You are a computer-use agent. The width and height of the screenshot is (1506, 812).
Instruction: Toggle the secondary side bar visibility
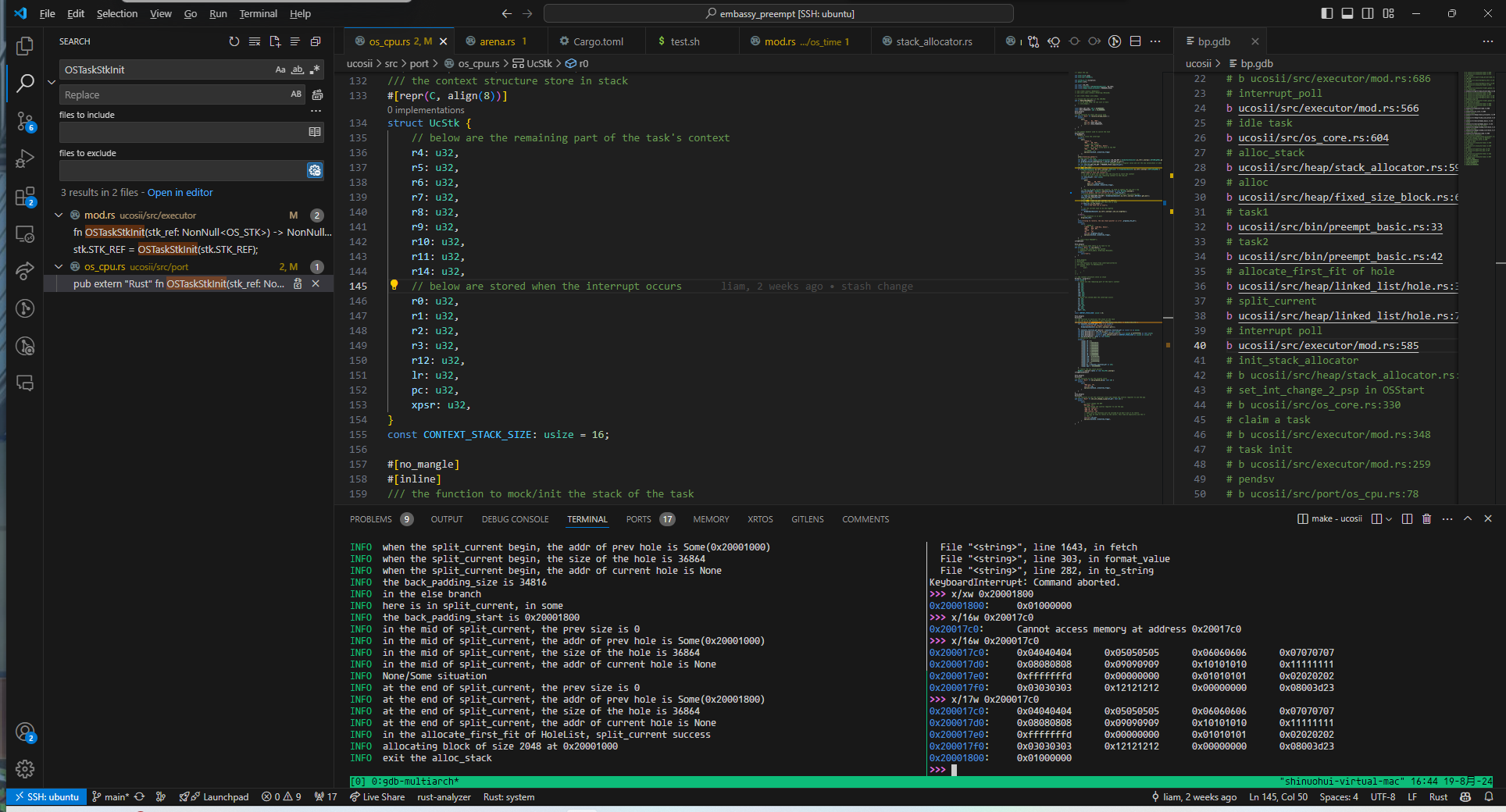coord(1368,13)
